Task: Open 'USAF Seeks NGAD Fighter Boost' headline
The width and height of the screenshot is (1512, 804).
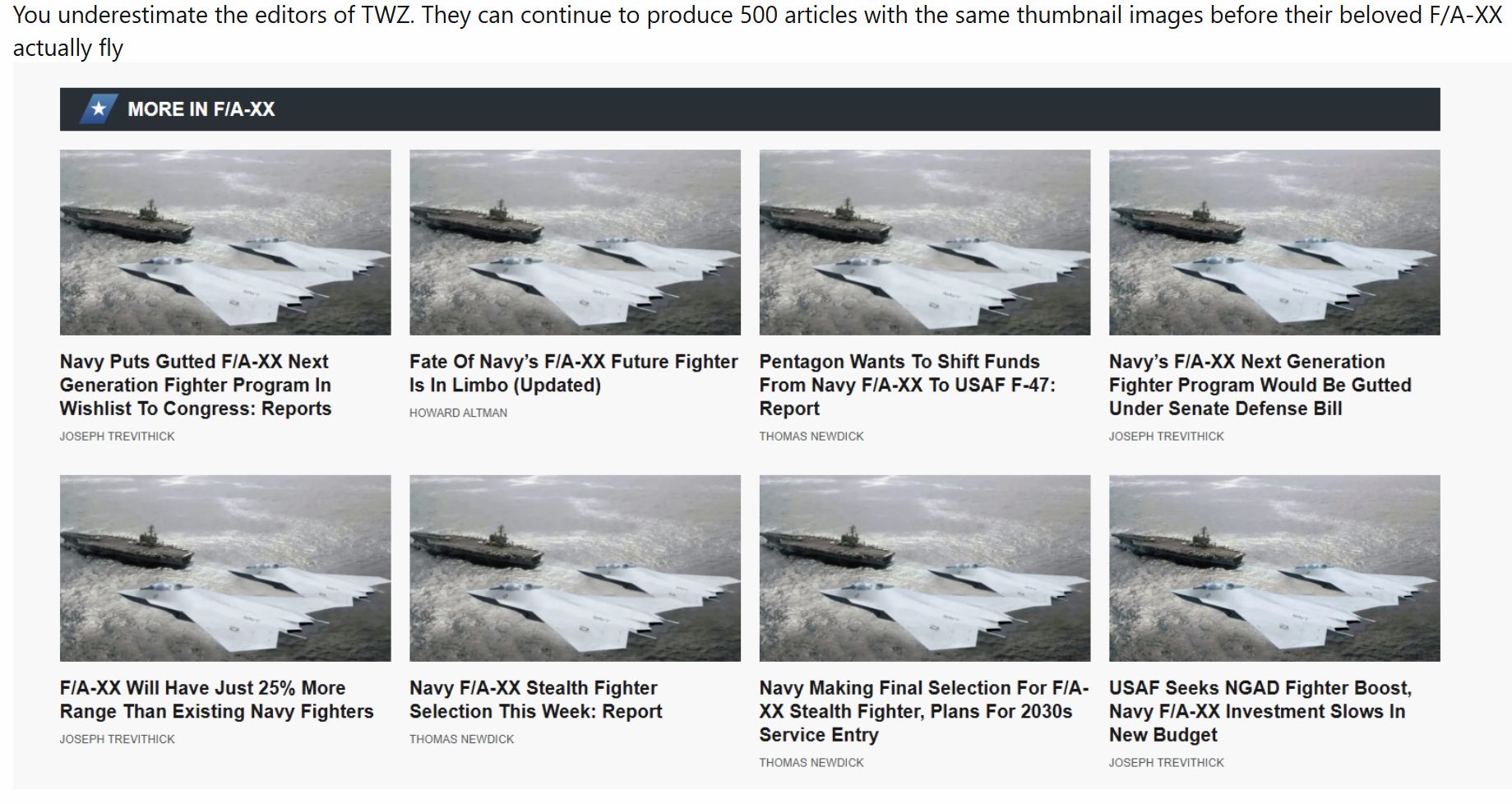Action: [1260, 711]
